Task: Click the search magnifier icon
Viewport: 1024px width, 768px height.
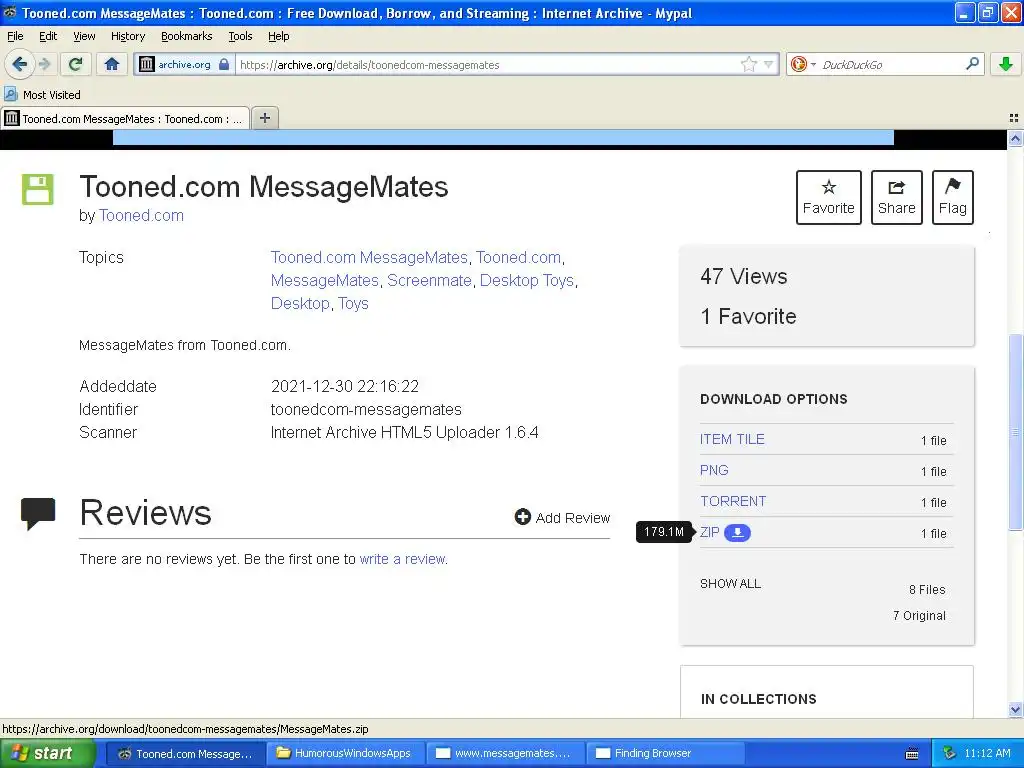Action: point(972,64)
